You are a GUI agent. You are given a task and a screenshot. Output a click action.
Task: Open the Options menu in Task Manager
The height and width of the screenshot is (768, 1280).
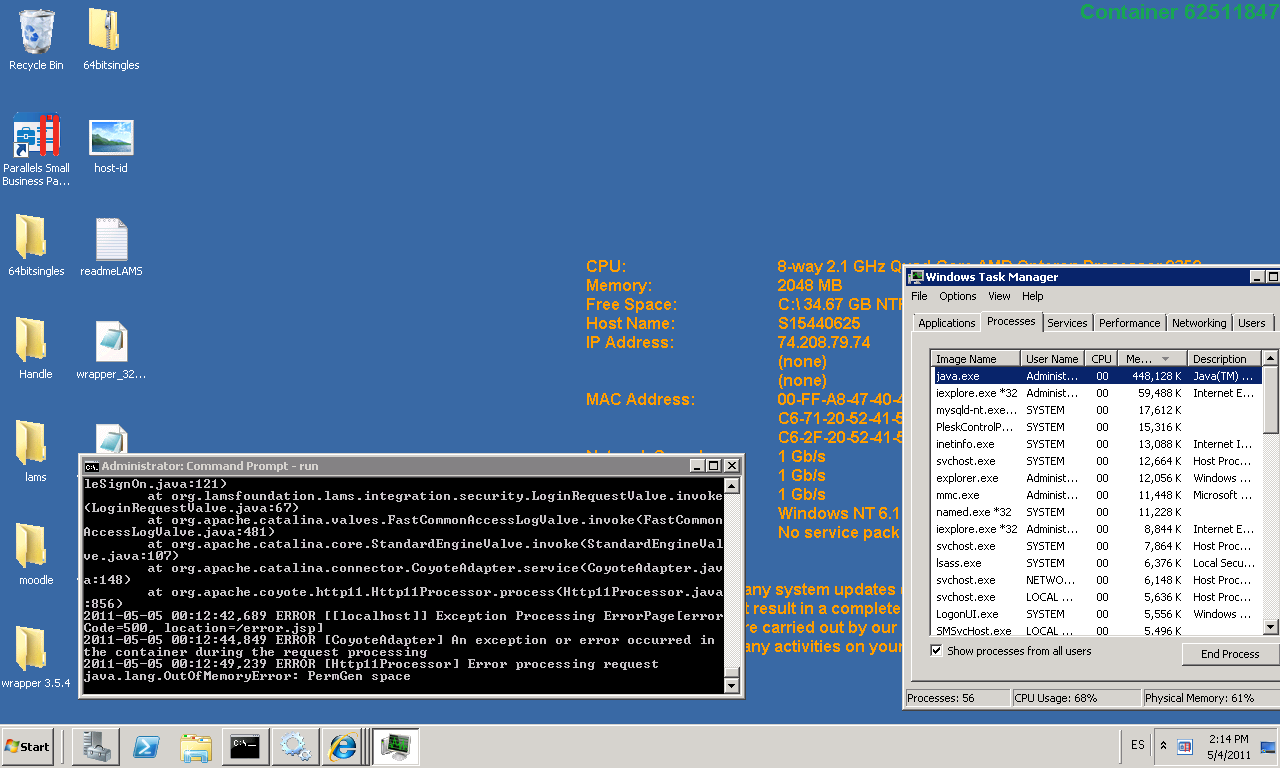(x=957, y=296)
